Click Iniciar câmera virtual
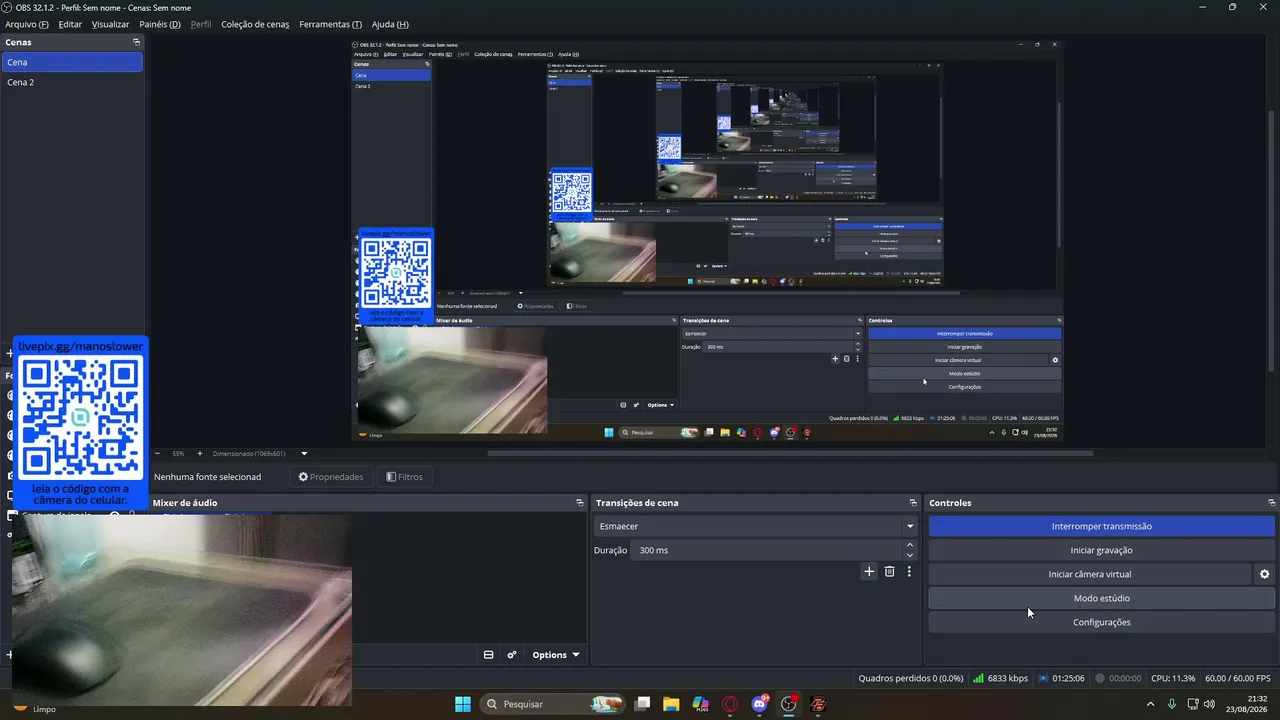The width and height of the screenshot is (1280, 720). [1090, 574]
